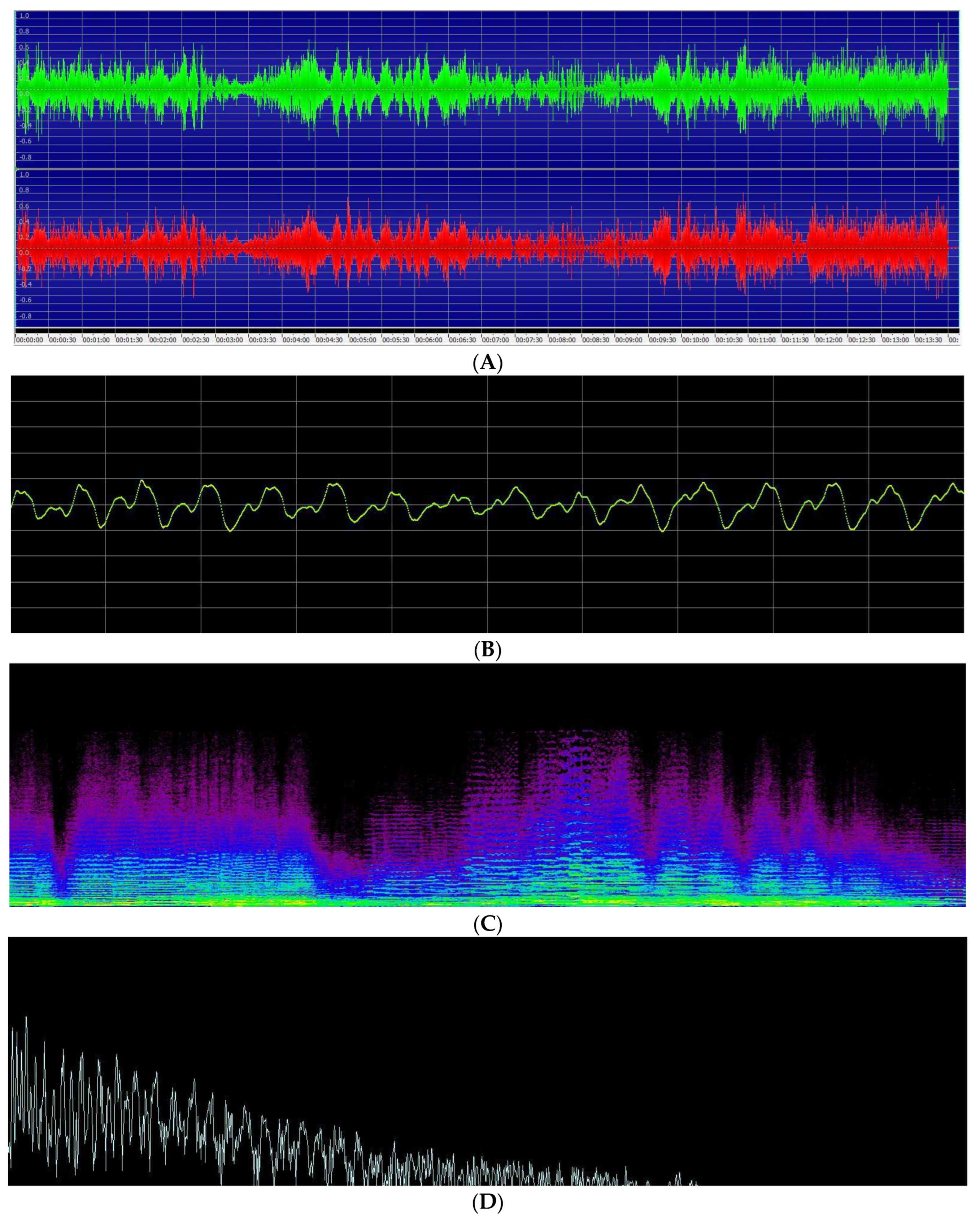
Task: Click the 0.6 amplitude label of the red channel
Action: click(x=24, y=206)
